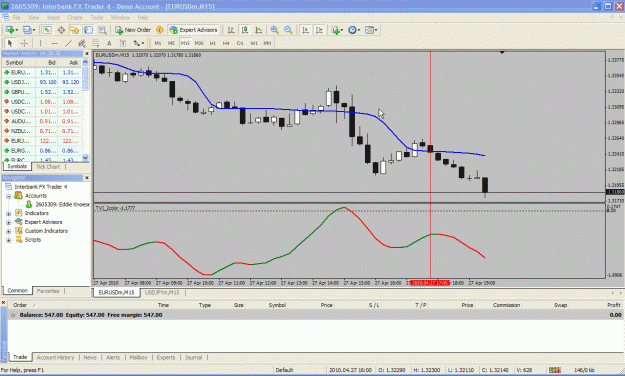Select the H4 timeframe
This screenshot has height=376, width=625.
[226, 43]
